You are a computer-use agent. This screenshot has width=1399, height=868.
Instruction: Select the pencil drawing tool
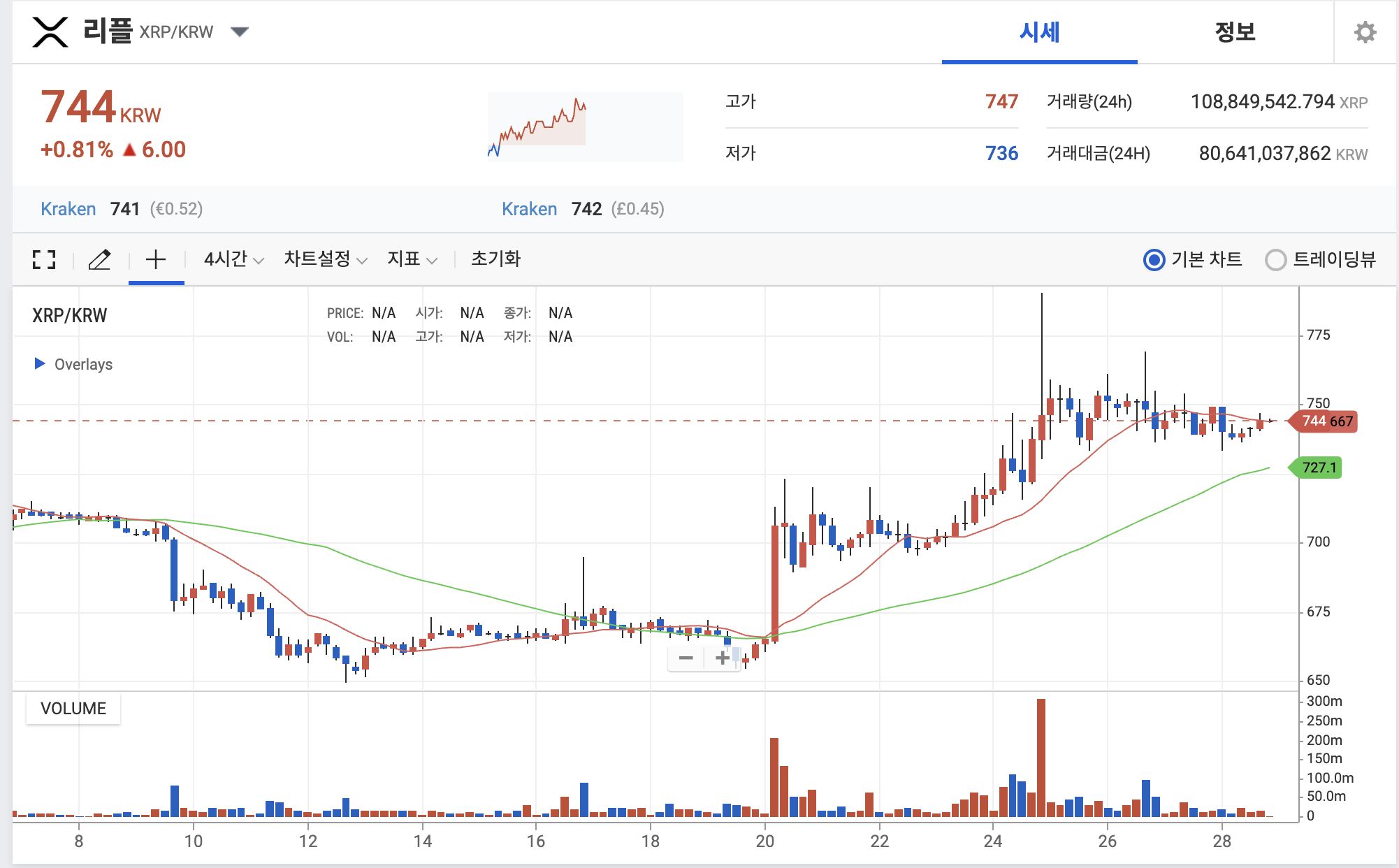click(x=99, y=259)
